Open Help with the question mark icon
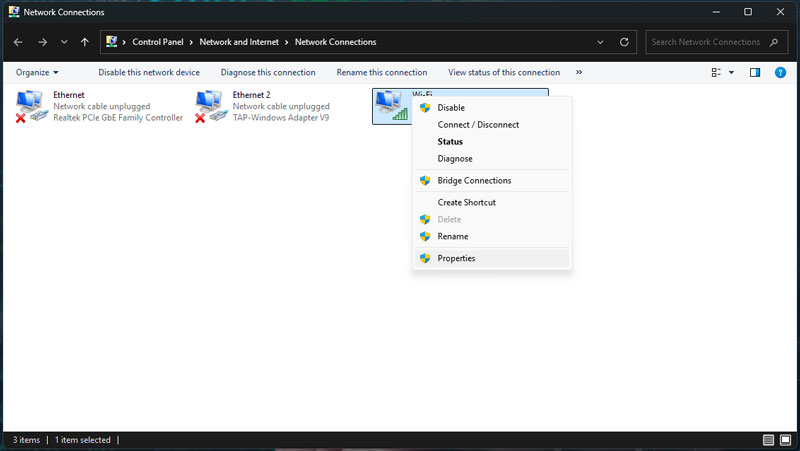This screenshot has width=800, height=451. 780,72
